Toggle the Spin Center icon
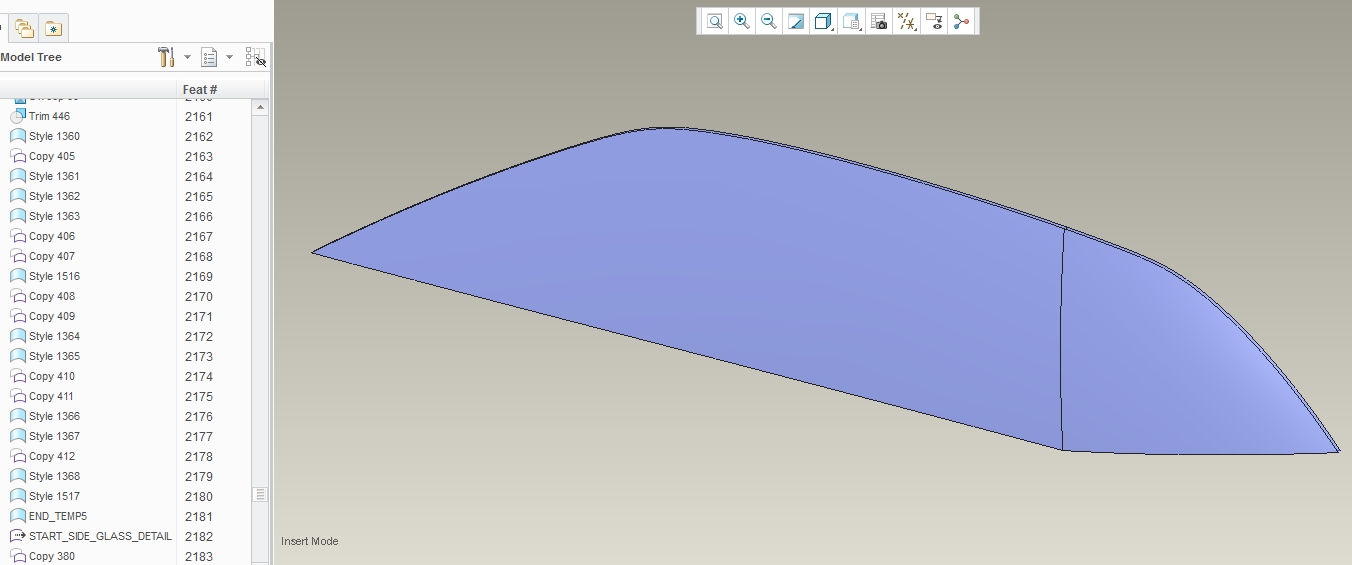 pyautogui.click(x=961, y=21)
